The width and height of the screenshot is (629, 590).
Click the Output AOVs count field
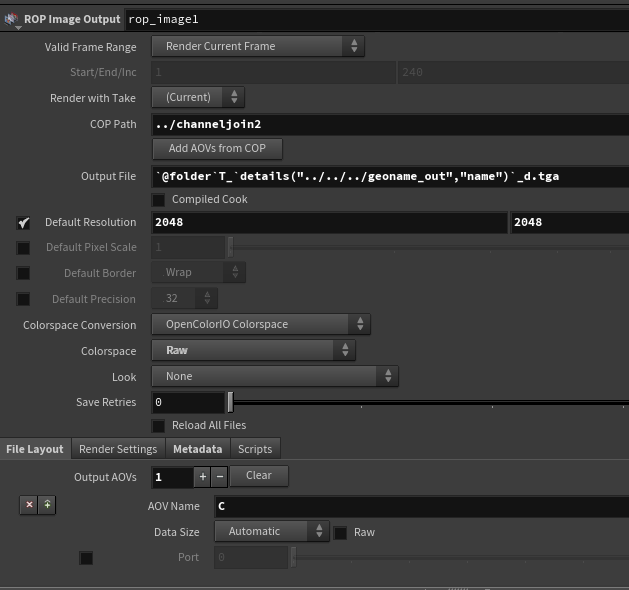point(172,477)
